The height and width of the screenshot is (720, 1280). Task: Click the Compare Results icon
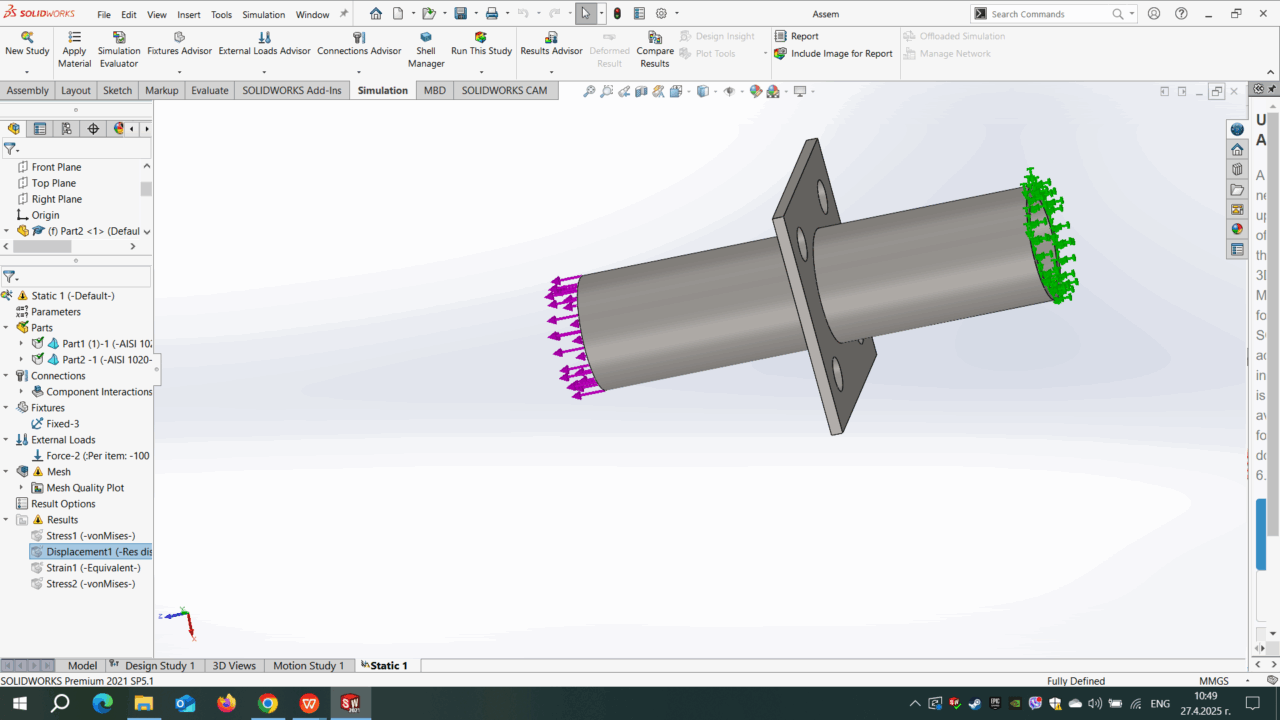[655, 37]
